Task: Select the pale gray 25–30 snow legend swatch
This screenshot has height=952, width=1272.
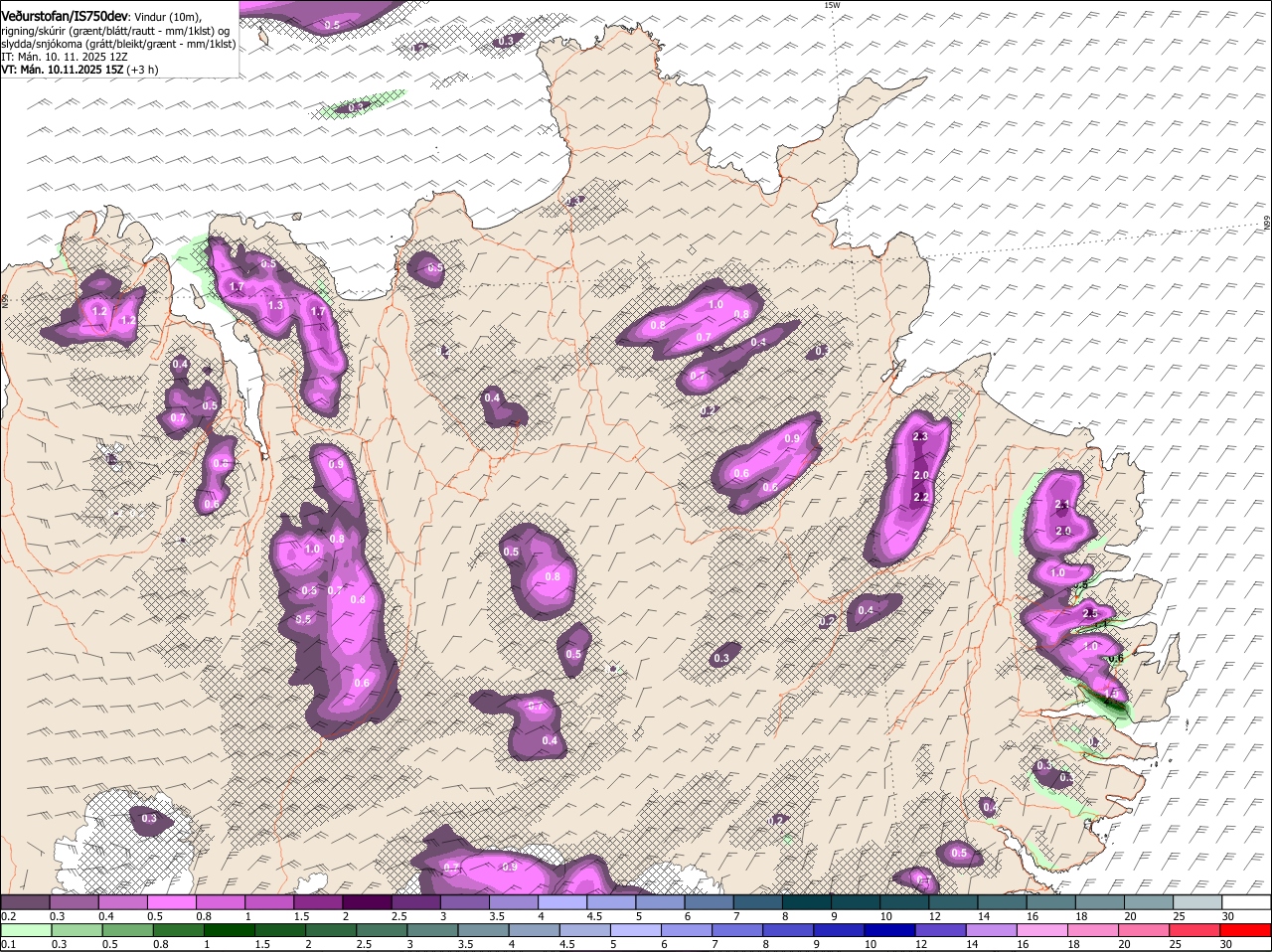Action: [x=1198, y=901]
